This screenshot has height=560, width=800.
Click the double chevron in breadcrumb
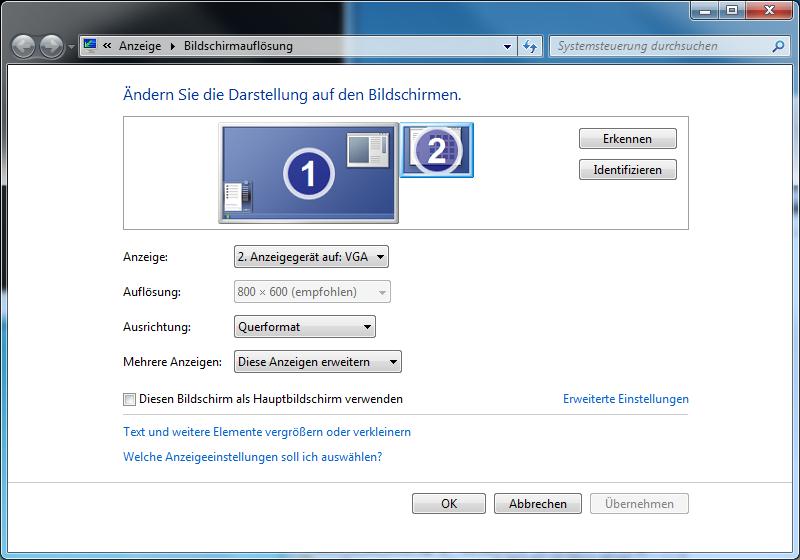coord(107,45)
